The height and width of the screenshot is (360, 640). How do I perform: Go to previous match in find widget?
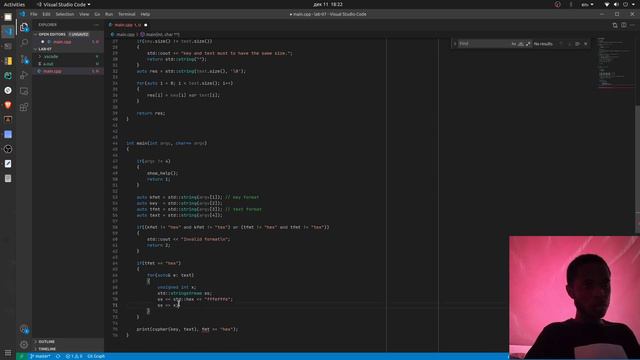point(561,44)
